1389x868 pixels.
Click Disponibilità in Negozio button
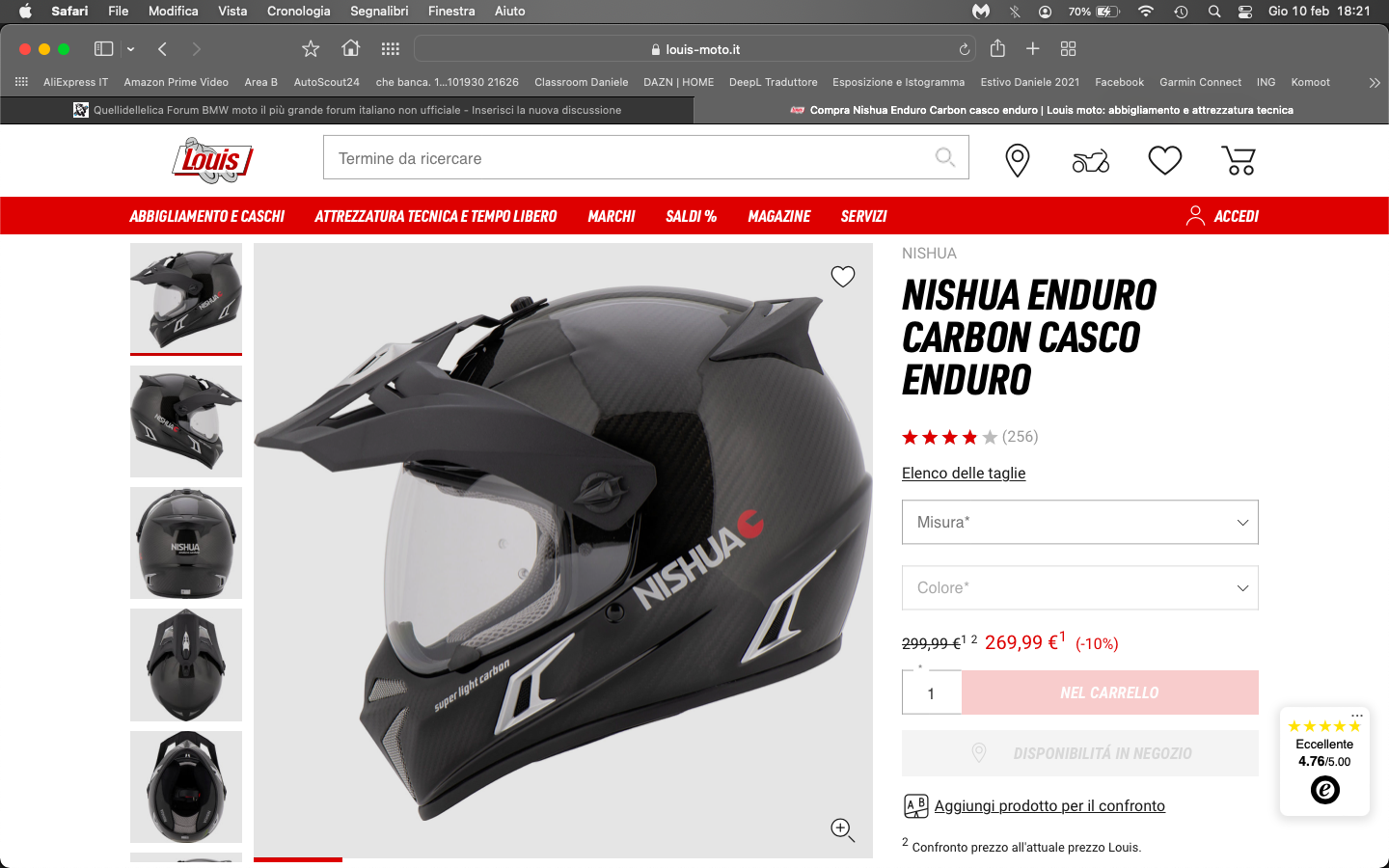point(1080,753)
